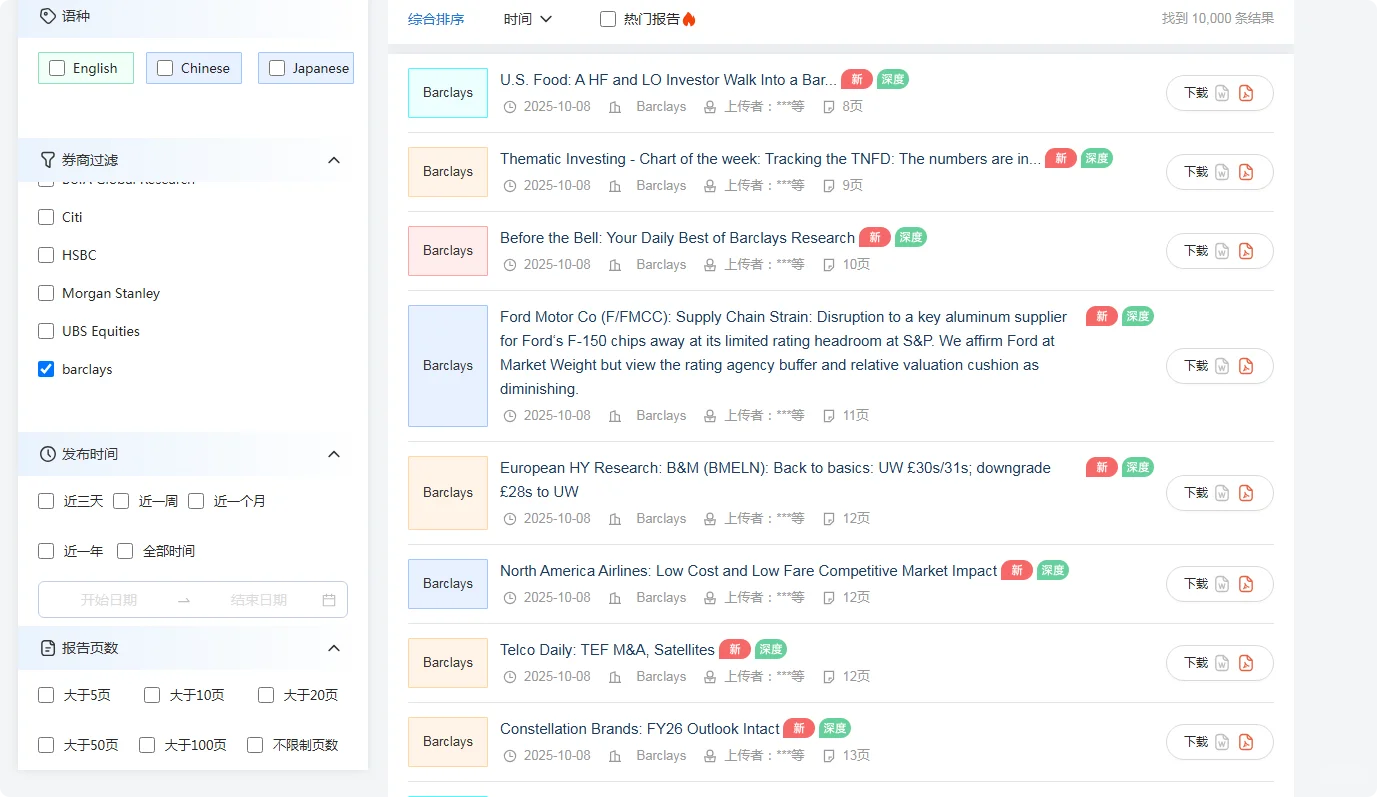Download PDF for Telco Daily report
Screen dimensions: 1377x797
(1246, 663)
